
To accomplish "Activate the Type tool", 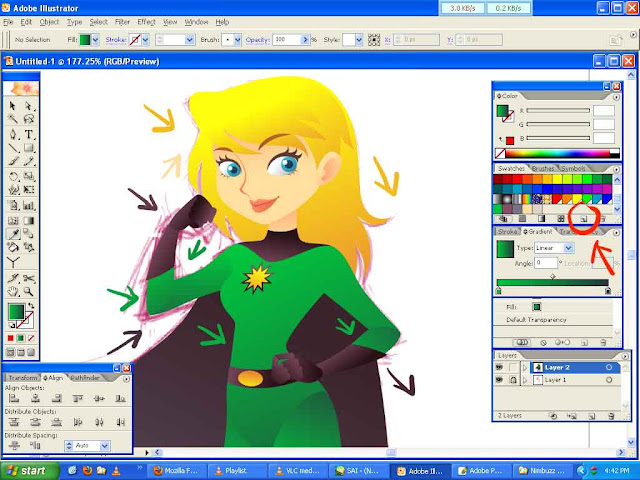I will click(x=28, y=135).
